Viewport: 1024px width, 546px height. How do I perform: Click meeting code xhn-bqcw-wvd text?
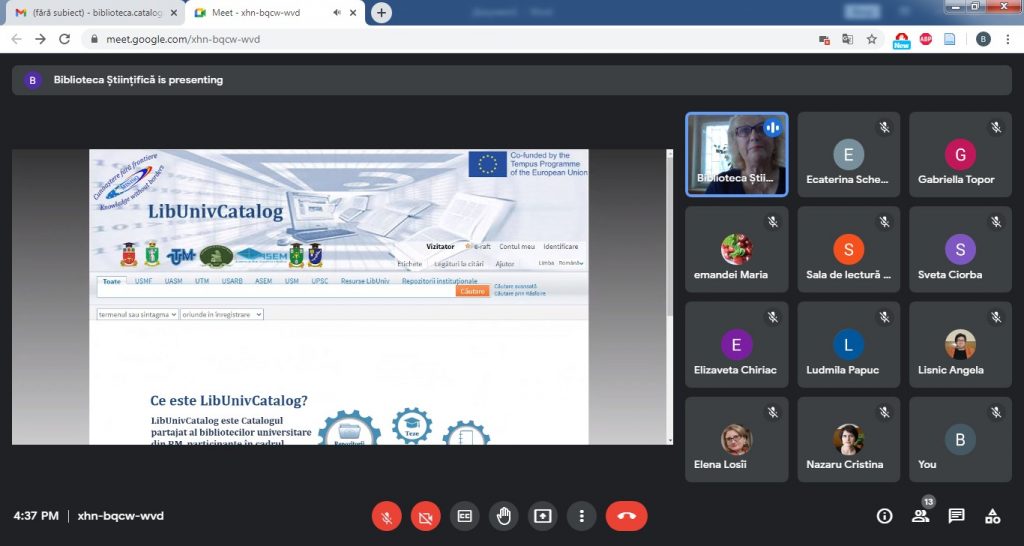tap(121, 516)
